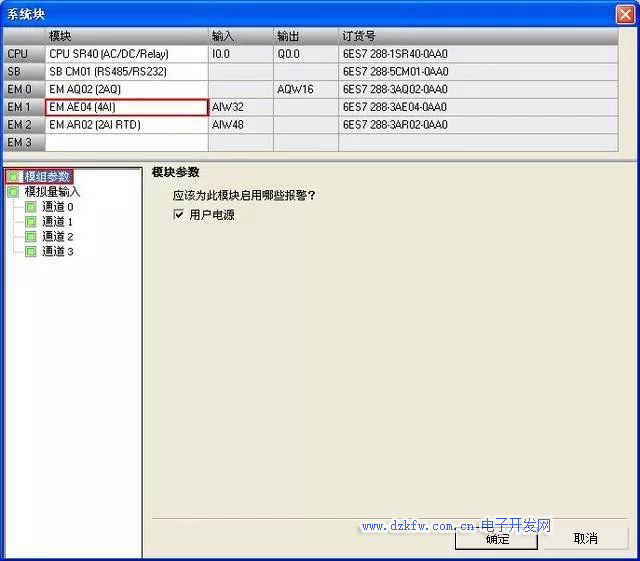This screenshot has height=561, width=640.
Task: Click the 通道 0 node icon
Action: pyautogui.click(x=31, y=207)
